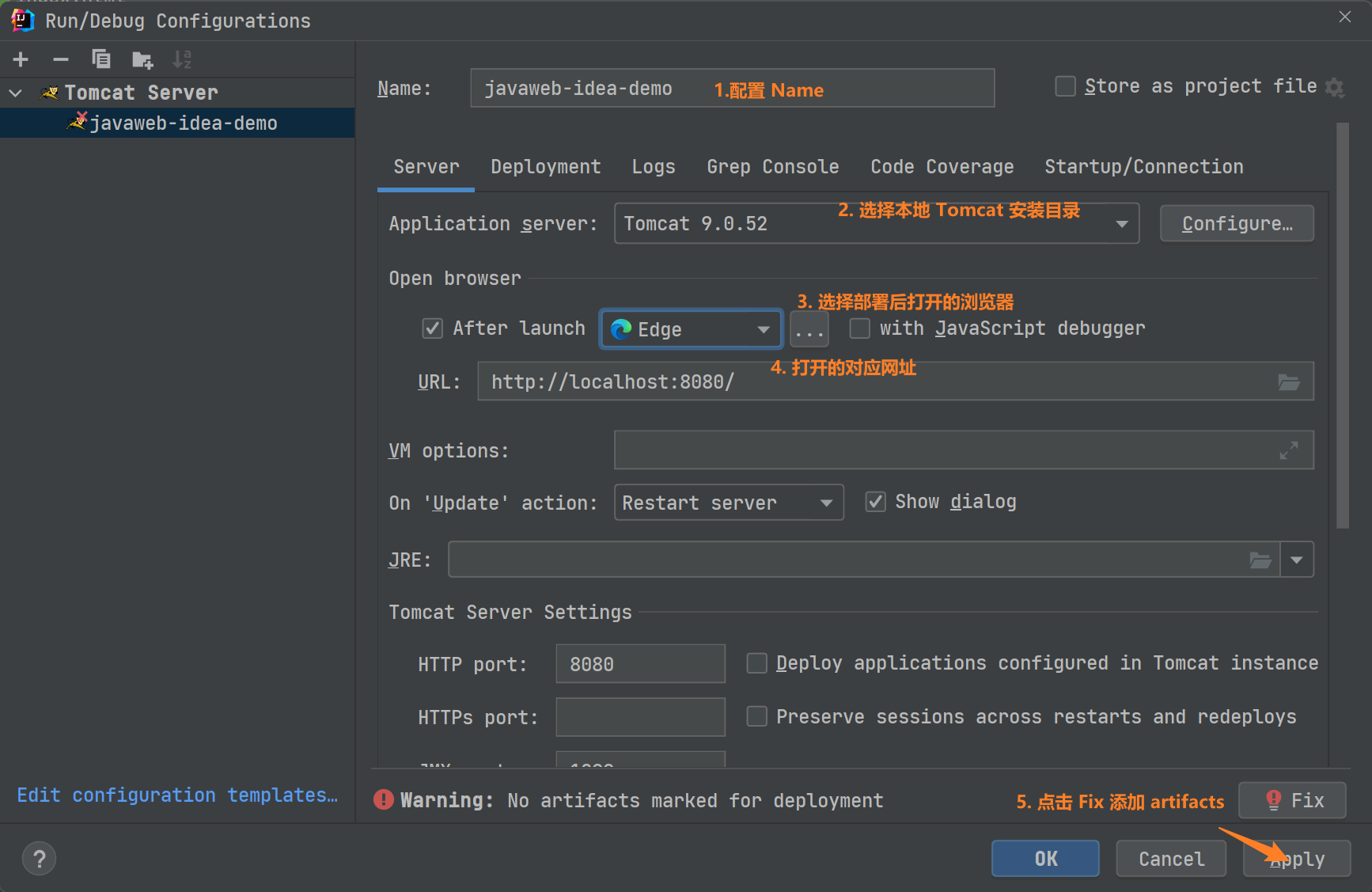Click the Add New Configuration plus icon
This screenshot has height=892, width=1372.
pos(21,59)
